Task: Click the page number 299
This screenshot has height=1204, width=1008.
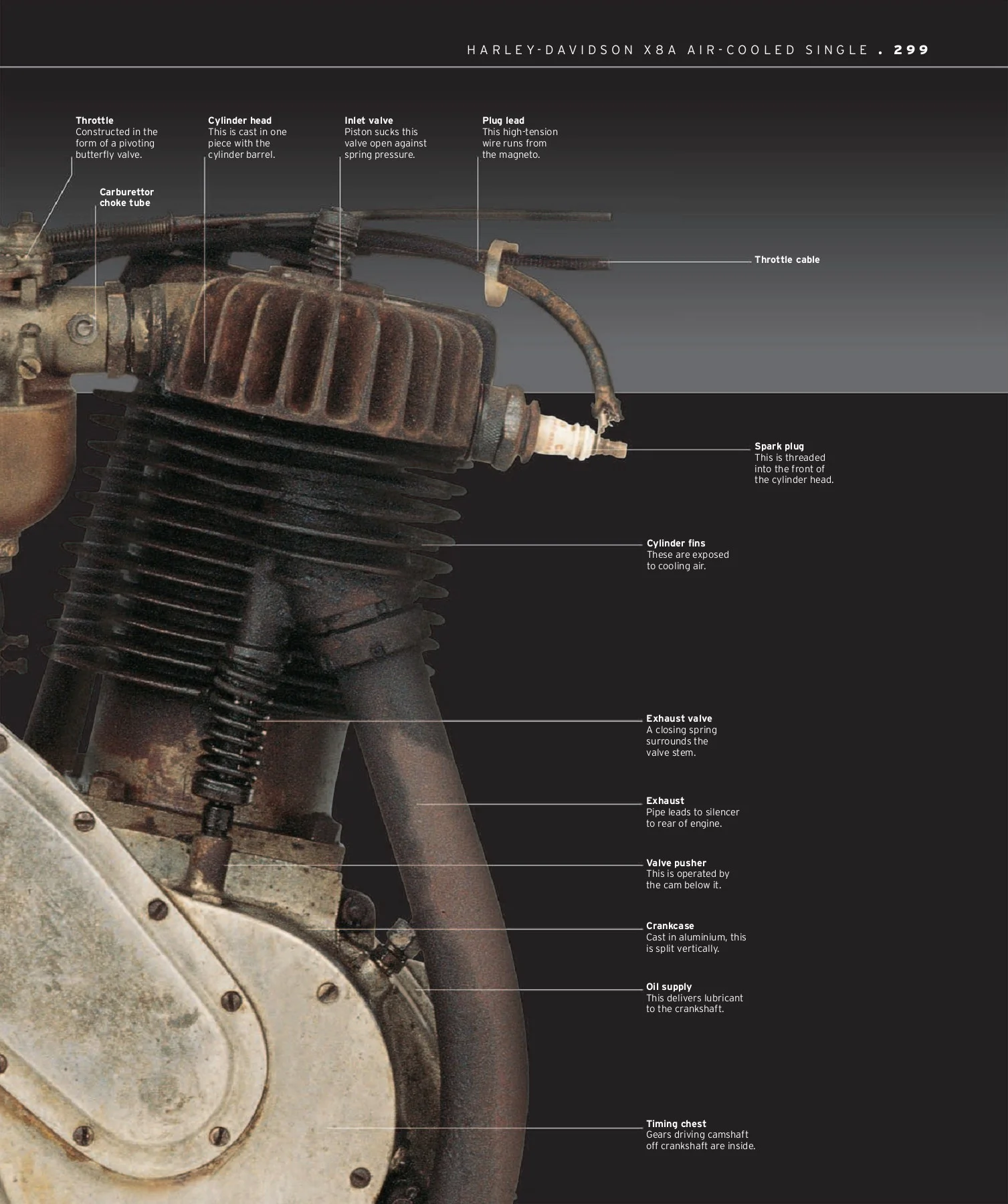Action: [x=911, y=50]
